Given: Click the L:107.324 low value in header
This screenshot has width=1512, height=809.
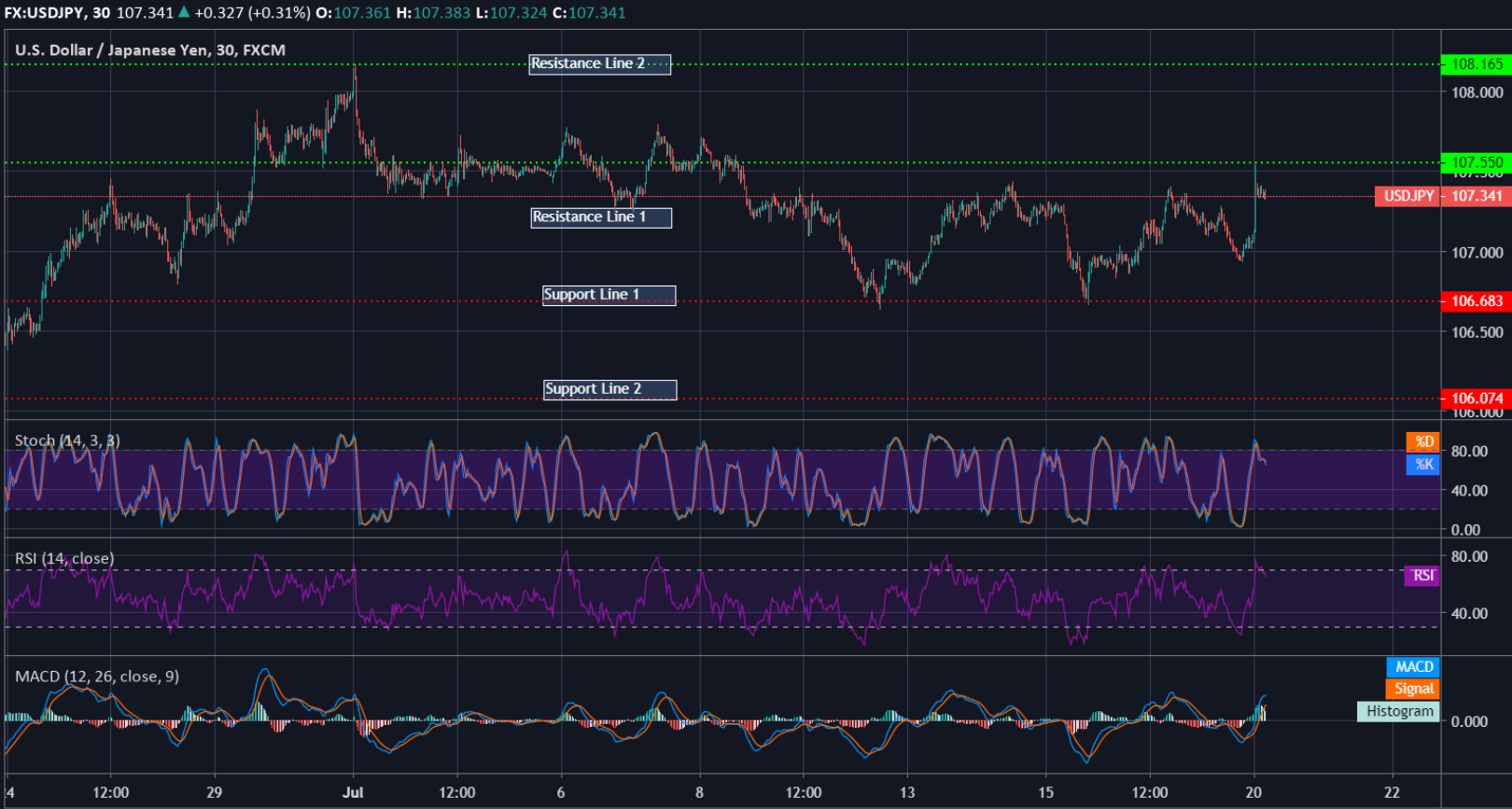Looking at the screenshot, I should (511, 13).
